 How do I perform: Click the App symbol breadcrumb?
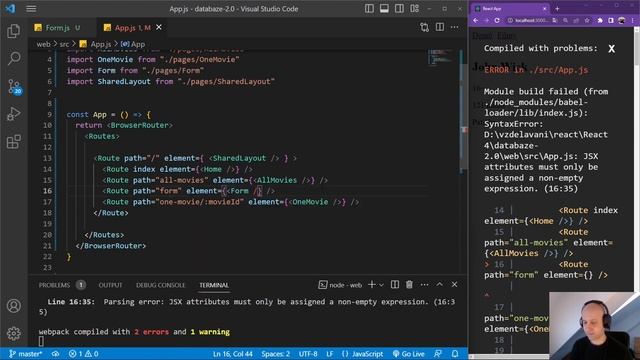[133, 44]
